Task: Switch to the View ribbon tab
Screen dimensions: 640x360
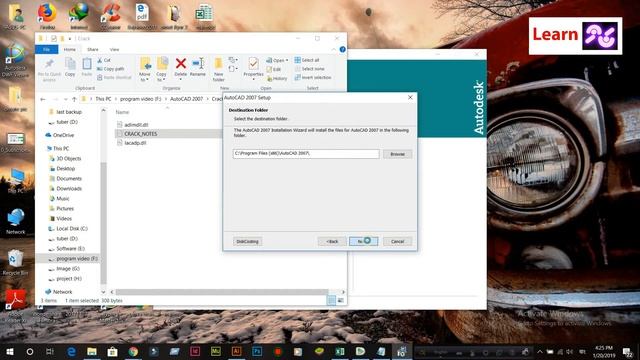Action: [x=114, y=49]
